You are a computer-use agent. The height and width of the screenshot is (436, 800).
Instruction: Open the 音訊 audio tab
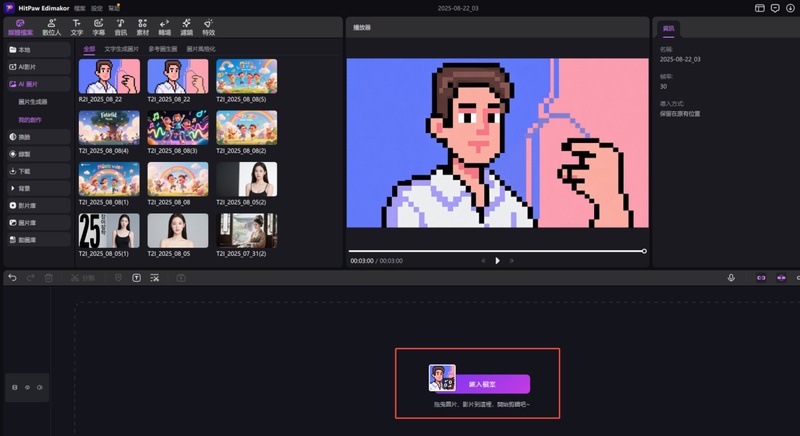coord(120,28)
